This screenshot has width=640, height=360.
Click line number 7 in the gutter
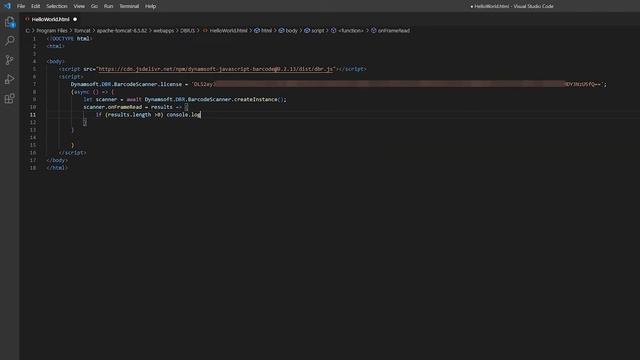[x=34, y=84]
